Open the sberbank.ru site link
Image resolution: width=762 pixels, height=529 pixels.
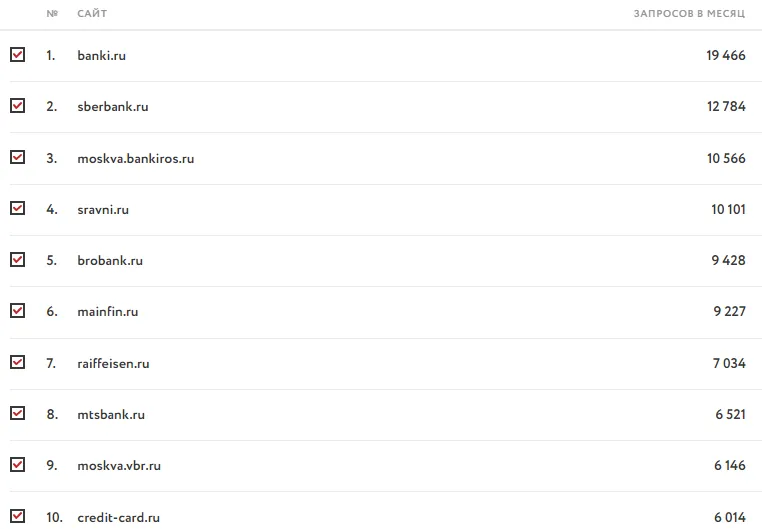113,106
